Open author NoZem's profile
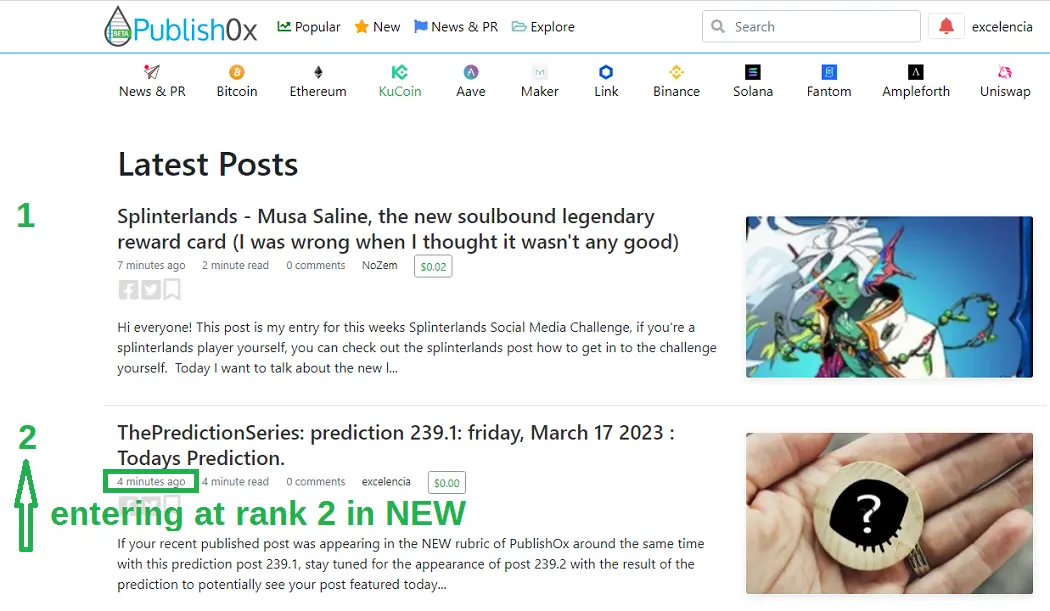This screenshot has width=1050, height=611. 380,265
